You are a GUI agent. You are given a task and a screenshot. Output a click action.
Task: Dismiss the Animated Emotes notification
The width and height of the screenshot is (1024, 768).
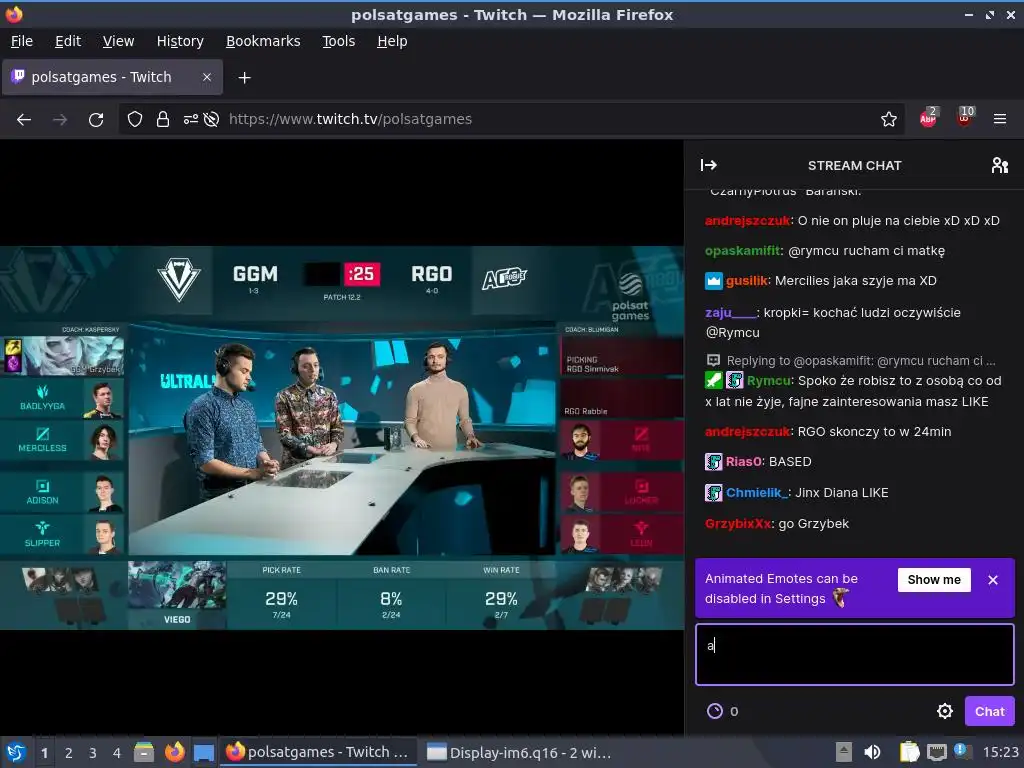[x=993, y=580]
